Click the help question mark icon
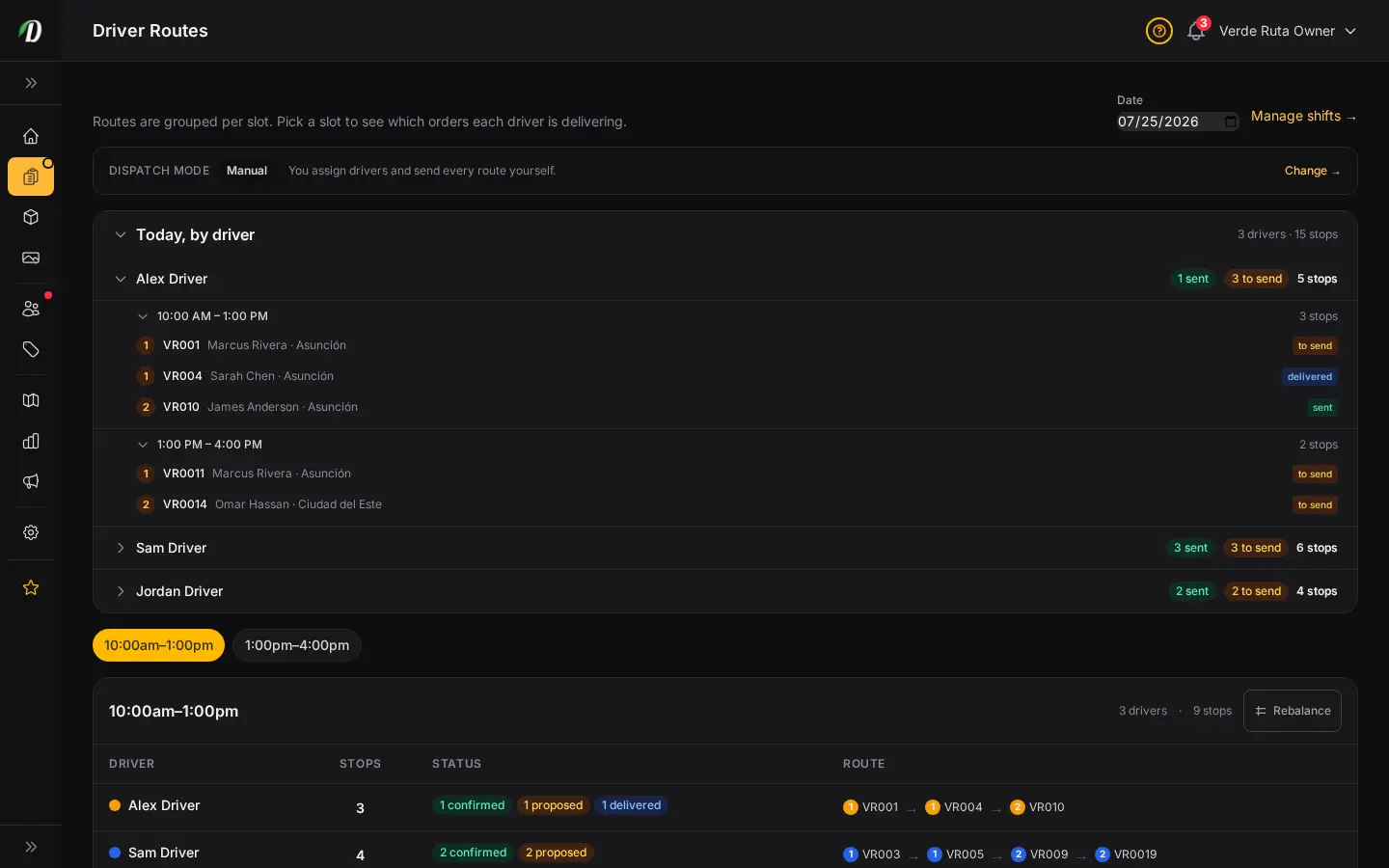The image size is (1389, 868). point(1159,31)
